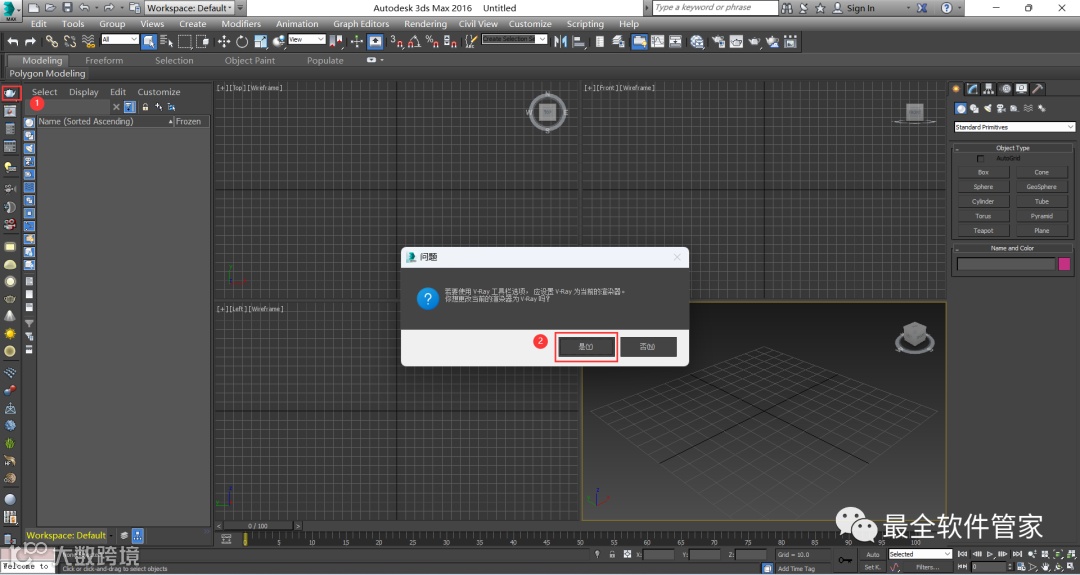Open the Display command panel tab
1080x575 pixels.
pyautogui.click(x=1021, y=89)
